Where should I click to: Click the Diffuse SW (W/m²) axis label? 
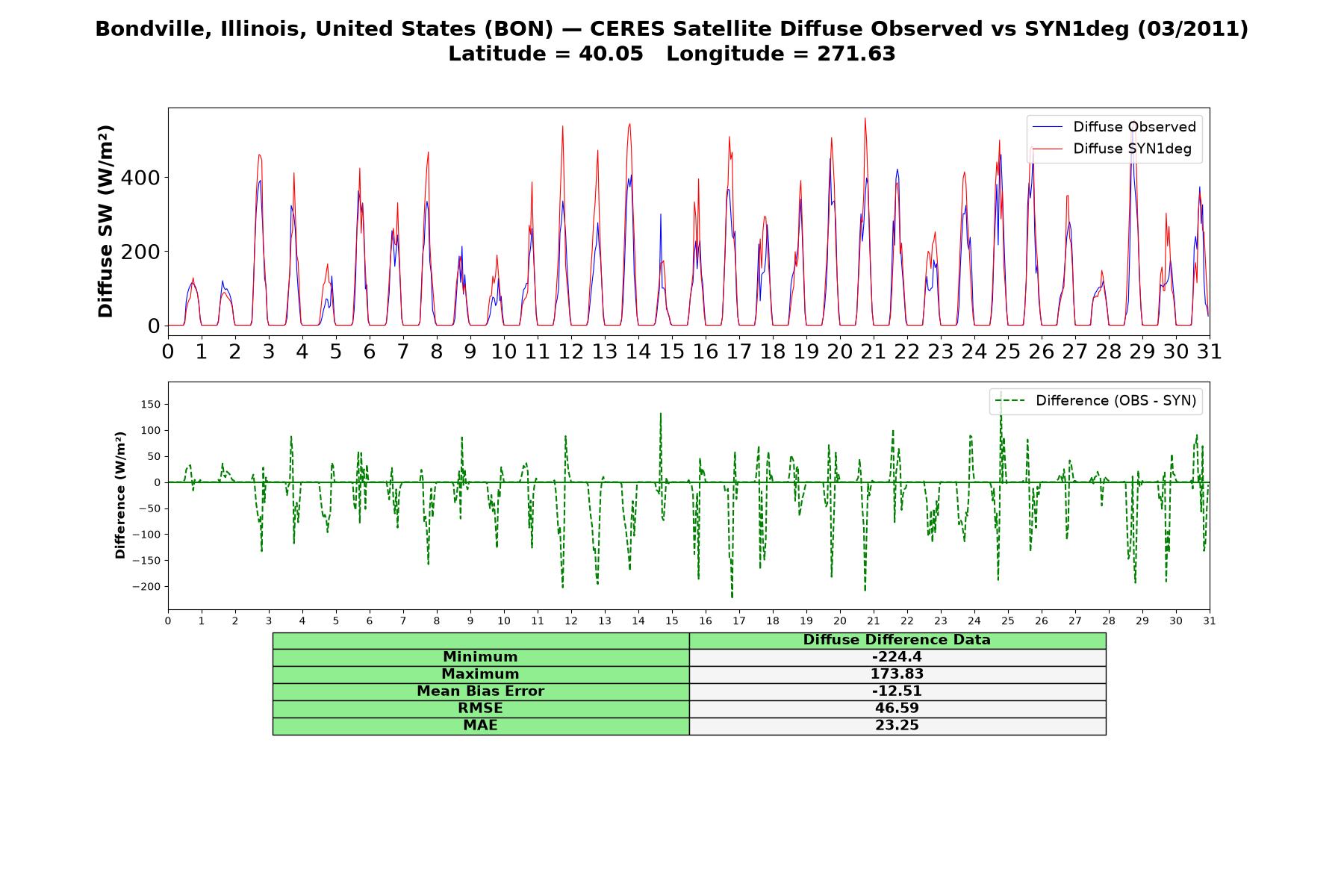click(x=106, y=222)
